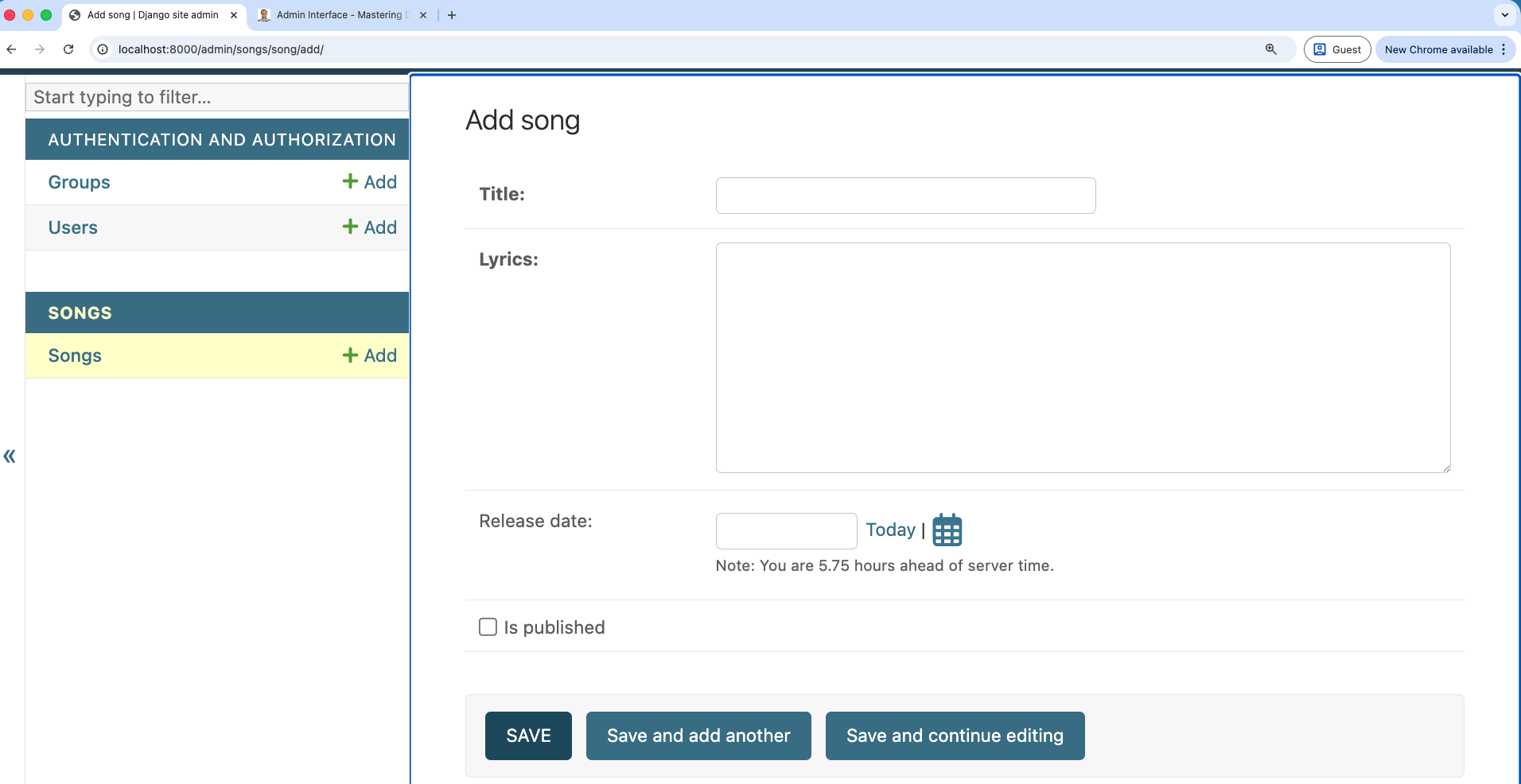Click Save and continue editing button
1521x784 pixels.
pos(955,735)
